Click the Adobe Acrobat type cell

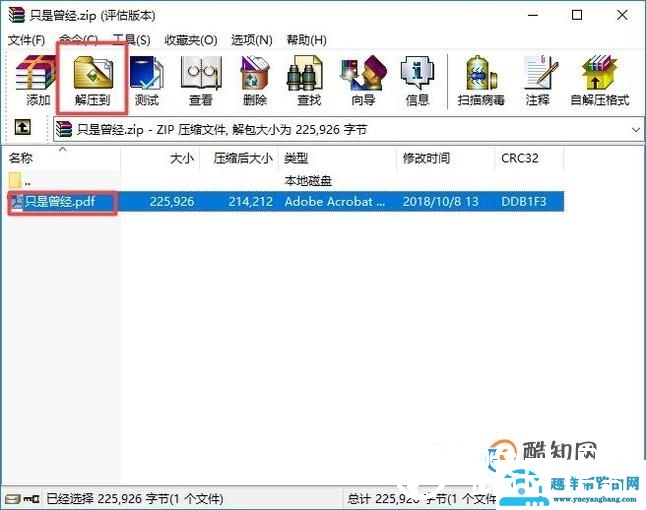point(335,201)
